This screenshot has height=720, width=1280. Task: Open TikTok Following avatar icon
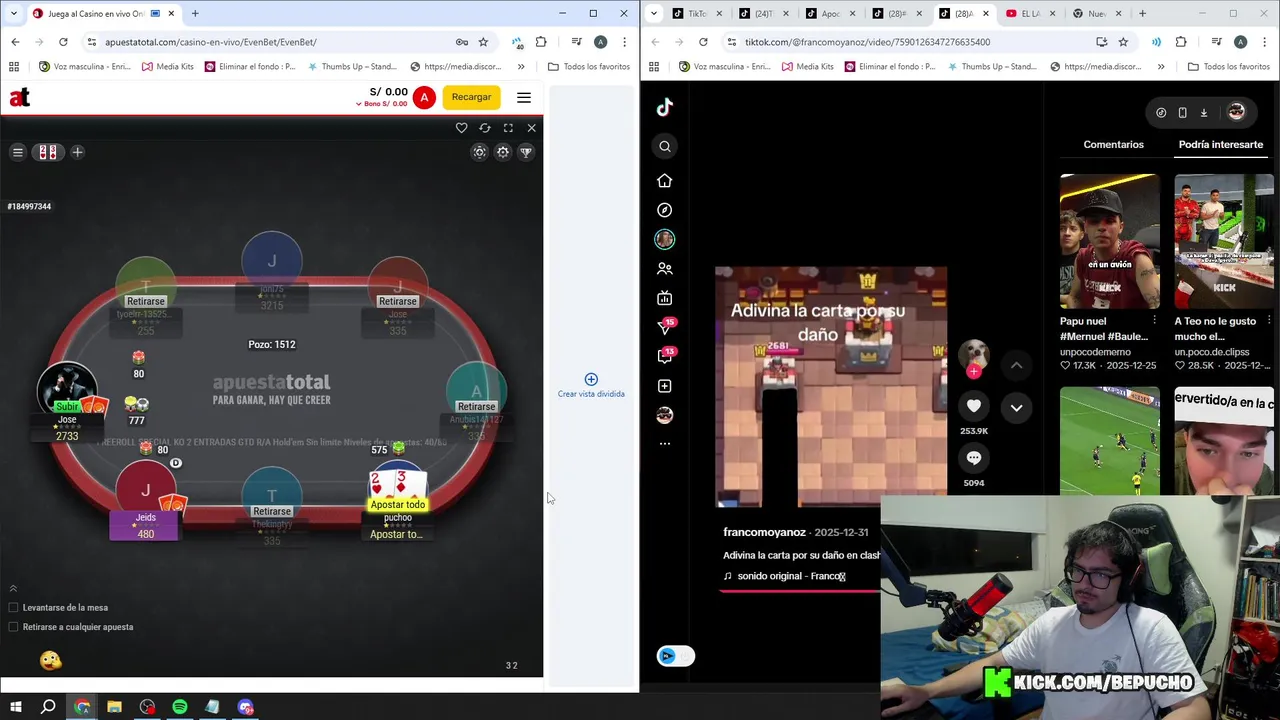(665, 239)
